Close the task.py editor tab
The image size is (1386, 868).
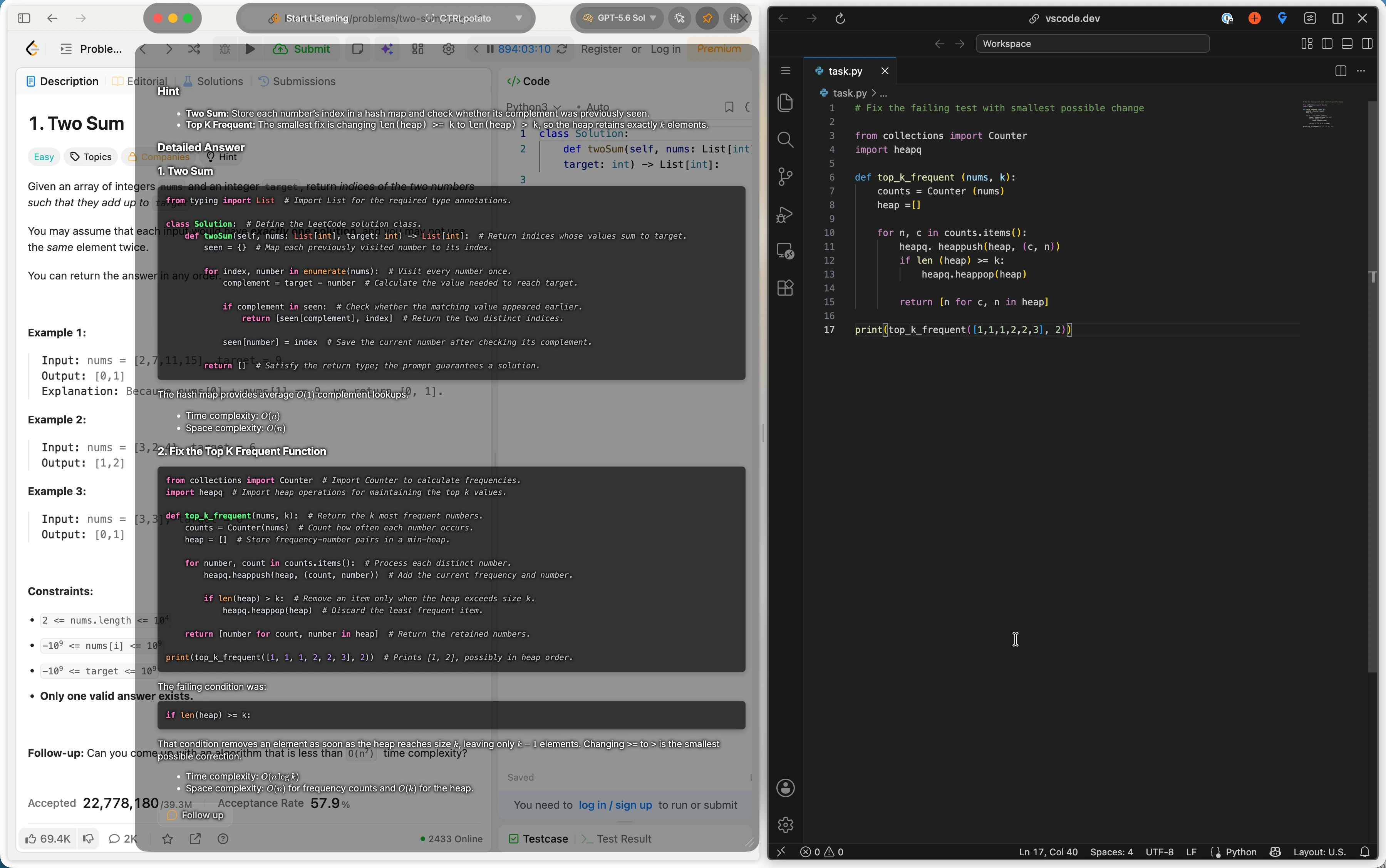point(885,71)
